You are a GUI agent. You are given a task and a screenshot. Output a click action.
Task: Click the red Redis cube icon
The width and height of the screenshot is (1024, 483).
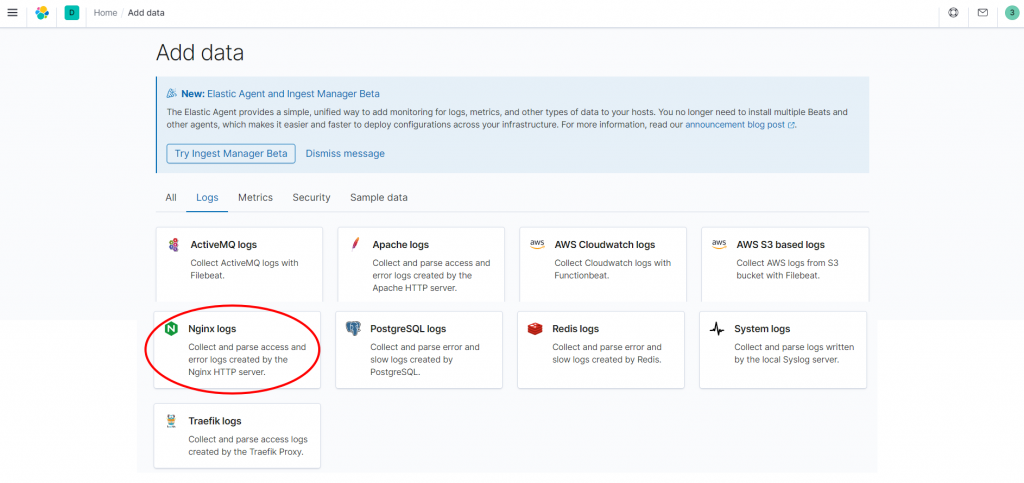click(x=535, y=329)
